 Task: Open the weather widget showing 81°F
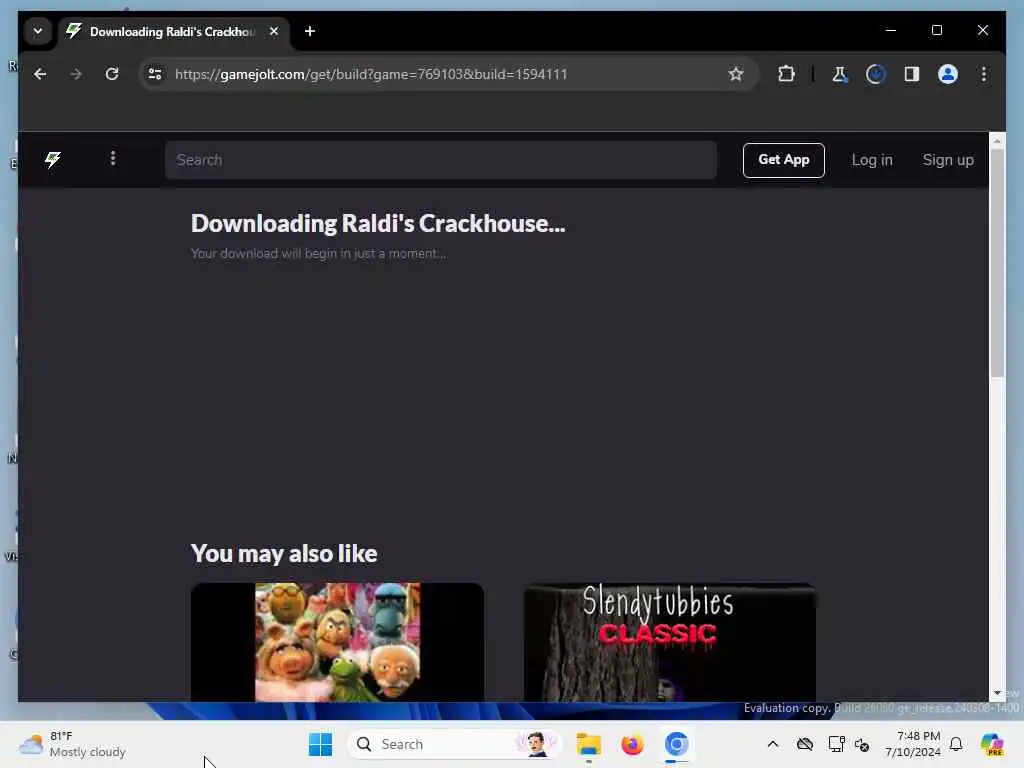(x=73, y=744)
